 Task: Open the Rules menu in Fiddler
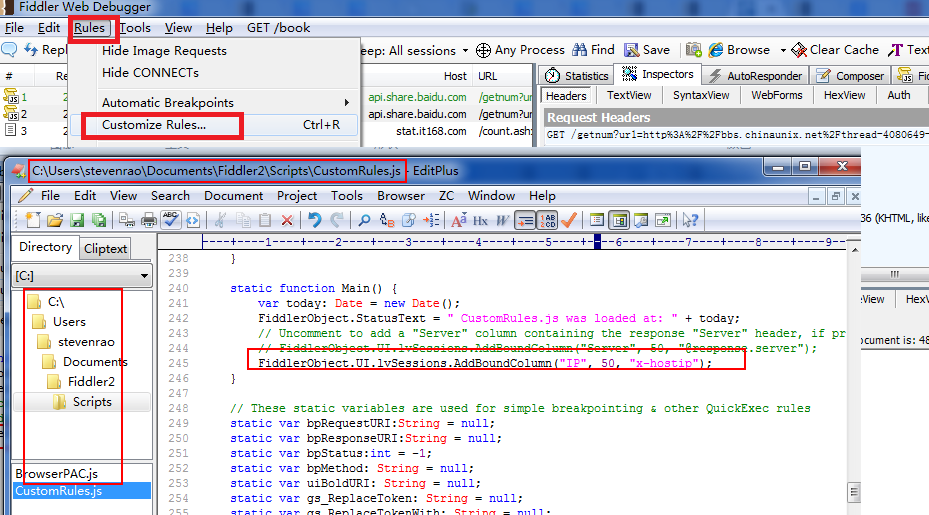89,28
